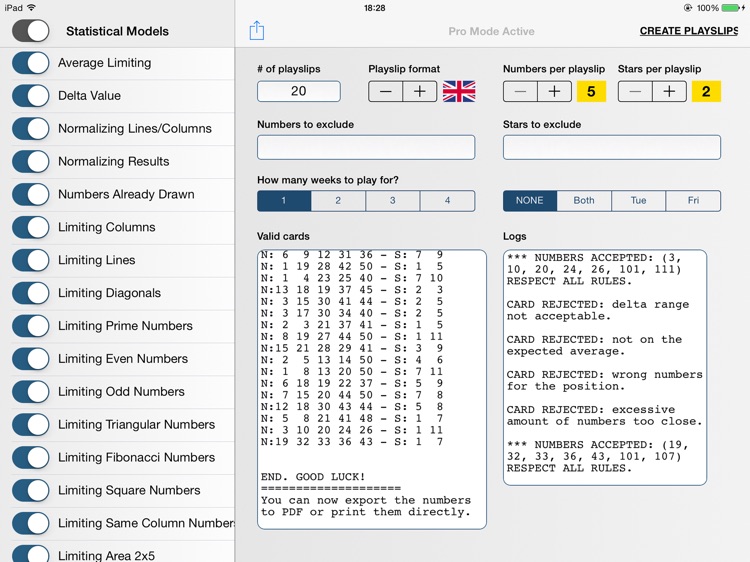This screenshot has width=750, height=562.
Task: Toggle Limiting Same Column Numbers switch
Action: (x=31, y=523)
